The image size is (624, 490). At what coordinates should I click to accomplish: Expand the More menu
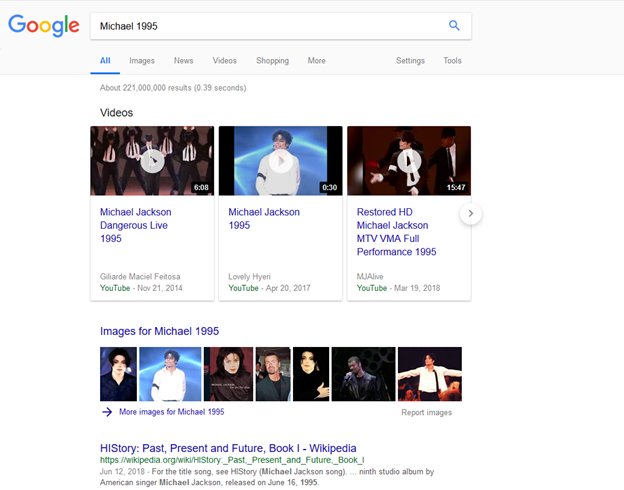click(x=316, y=61)
